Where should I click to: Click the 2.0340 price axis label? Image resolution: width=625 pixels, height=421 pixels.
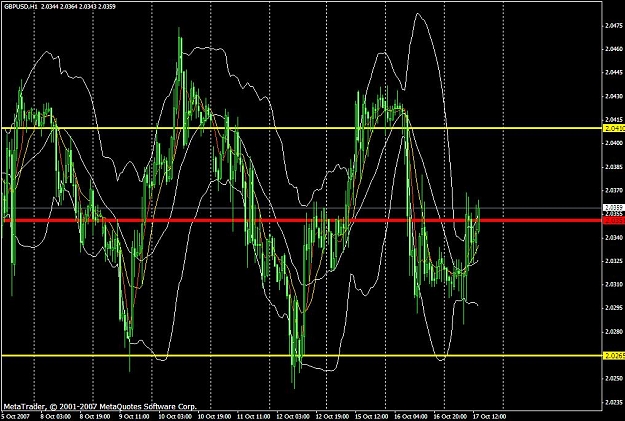tap(614, 238)
